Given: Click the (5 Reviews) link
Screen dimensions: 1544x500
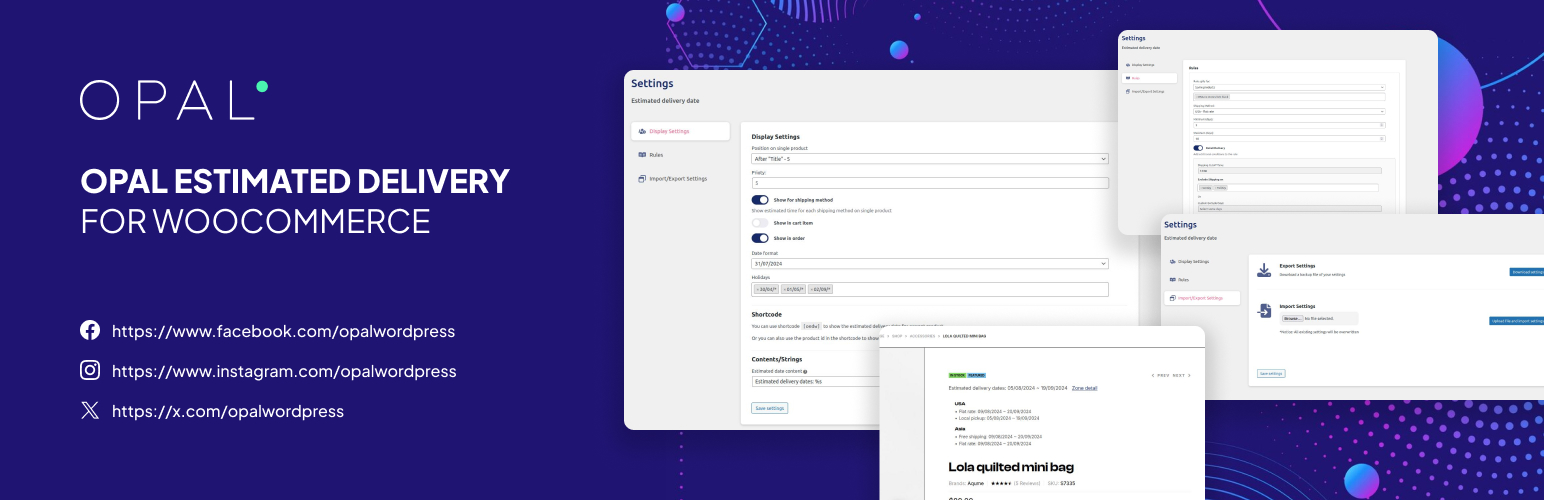Looking at the screenshot, I should coord(1028,482).
